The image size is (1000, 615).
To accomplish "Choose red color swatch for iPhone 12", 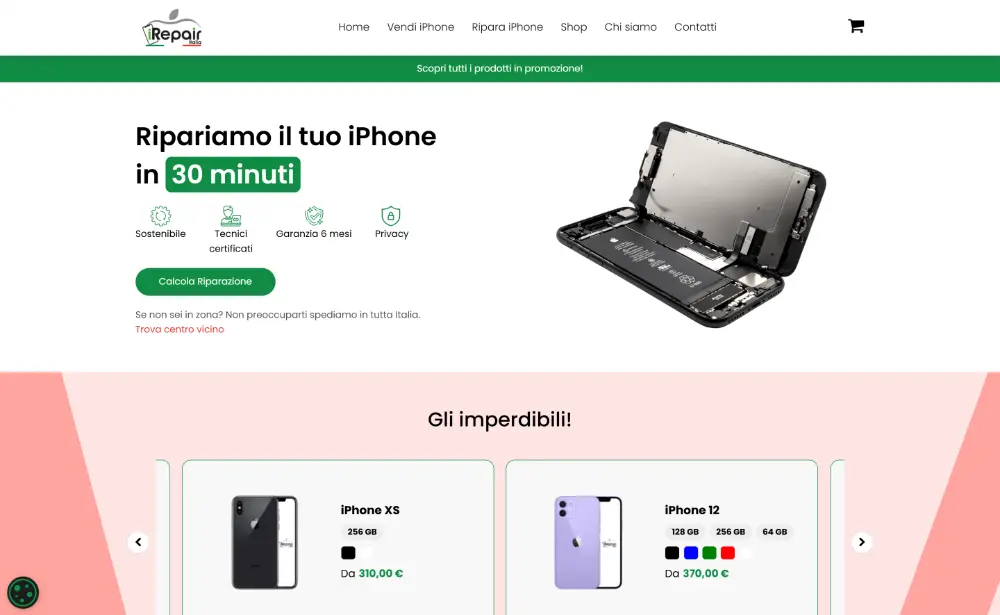I will [x=728, y=552].
